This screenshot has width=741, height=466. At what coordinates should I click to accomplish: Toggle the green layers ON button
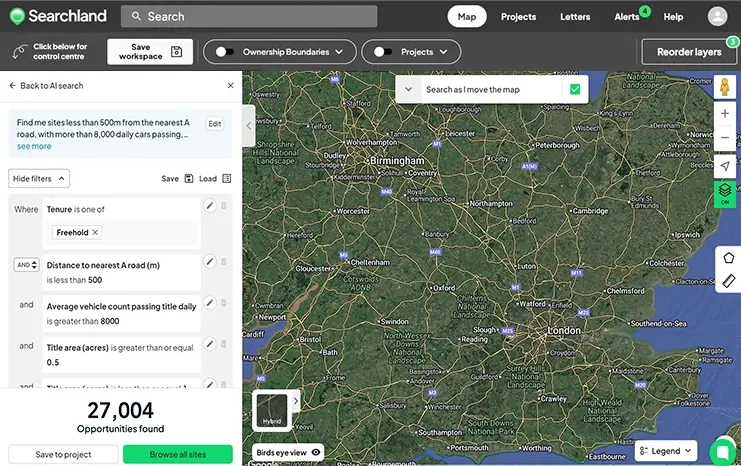tap(724, 194)
